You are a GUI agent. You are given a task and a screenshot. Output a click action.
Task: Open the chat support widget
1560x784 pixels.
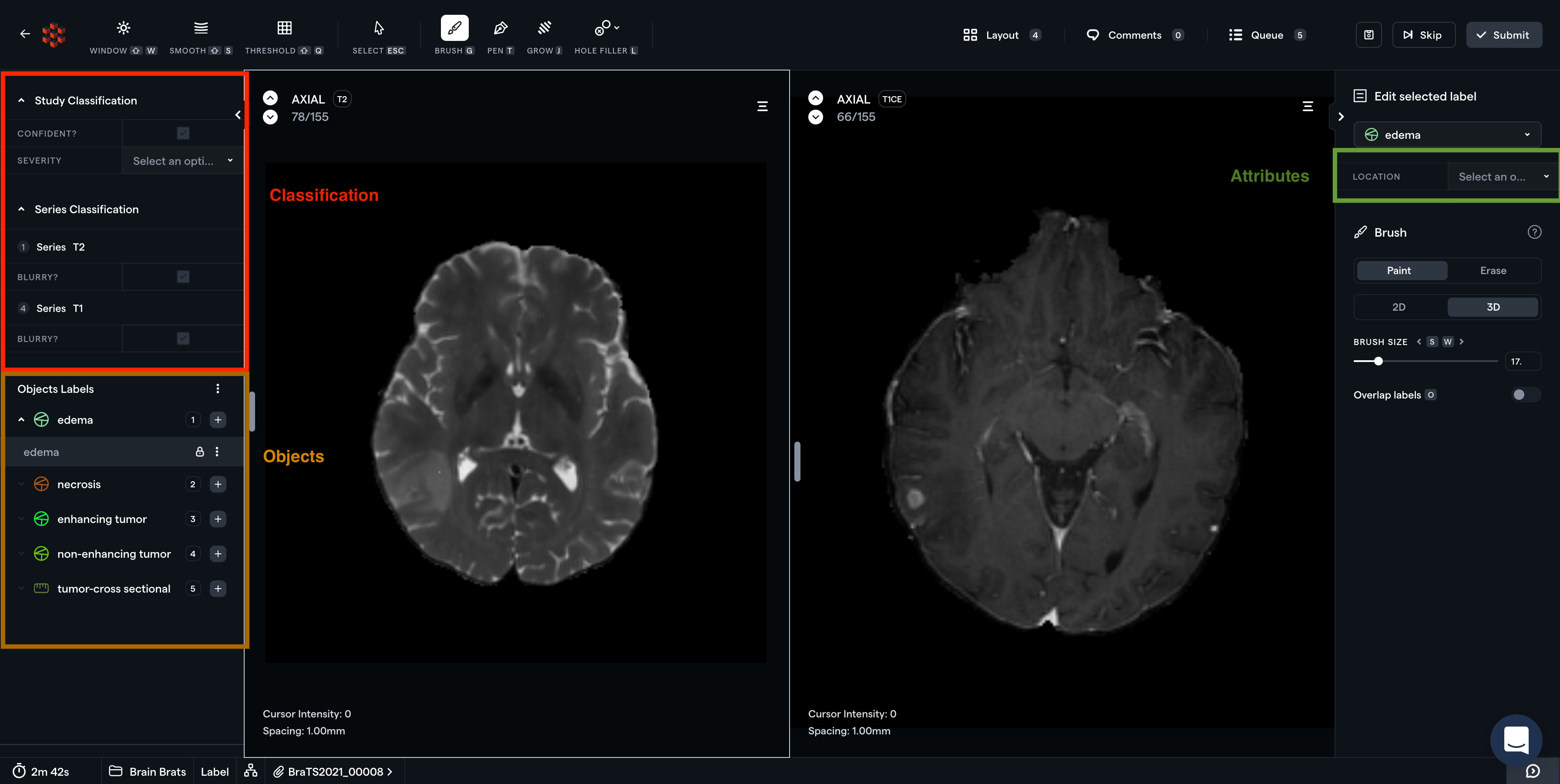pos(1516,740)
